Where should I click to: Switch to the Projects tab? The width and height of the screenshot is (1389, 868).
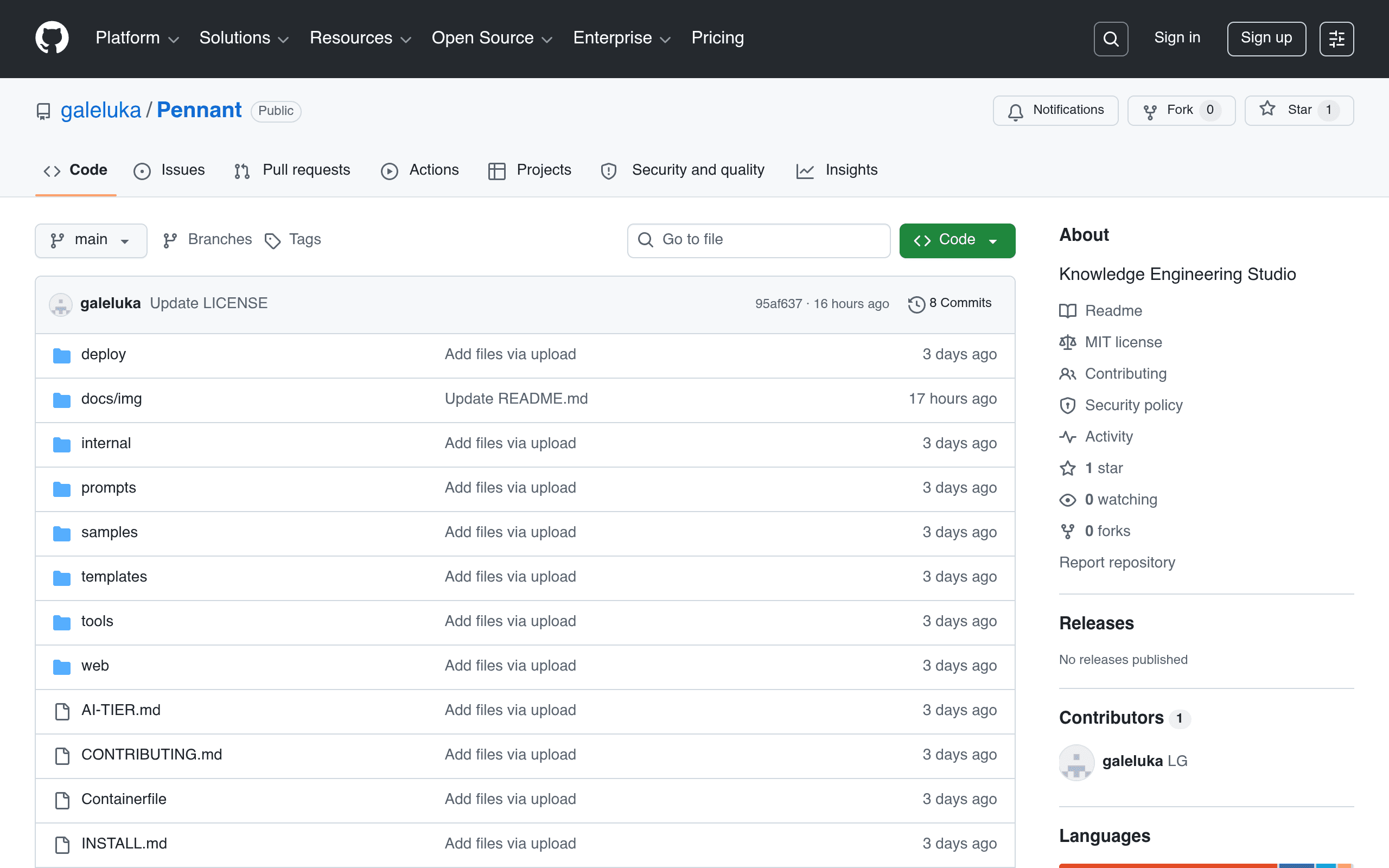pyautogui.click(x=530, y=170)
